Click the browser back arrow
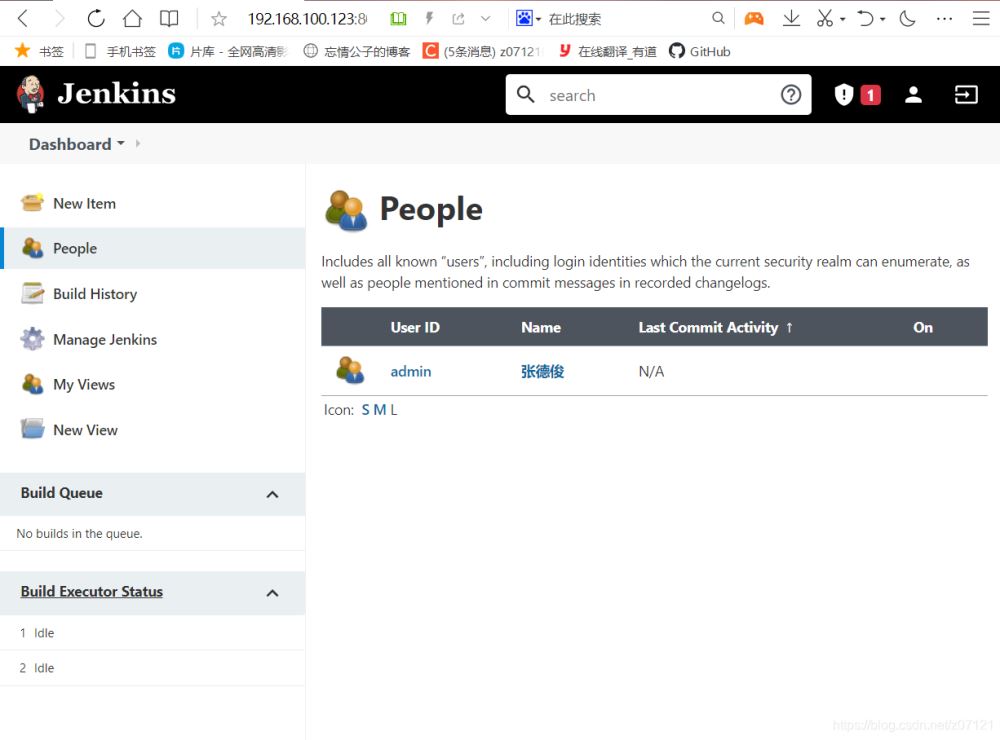 point(23,18)
